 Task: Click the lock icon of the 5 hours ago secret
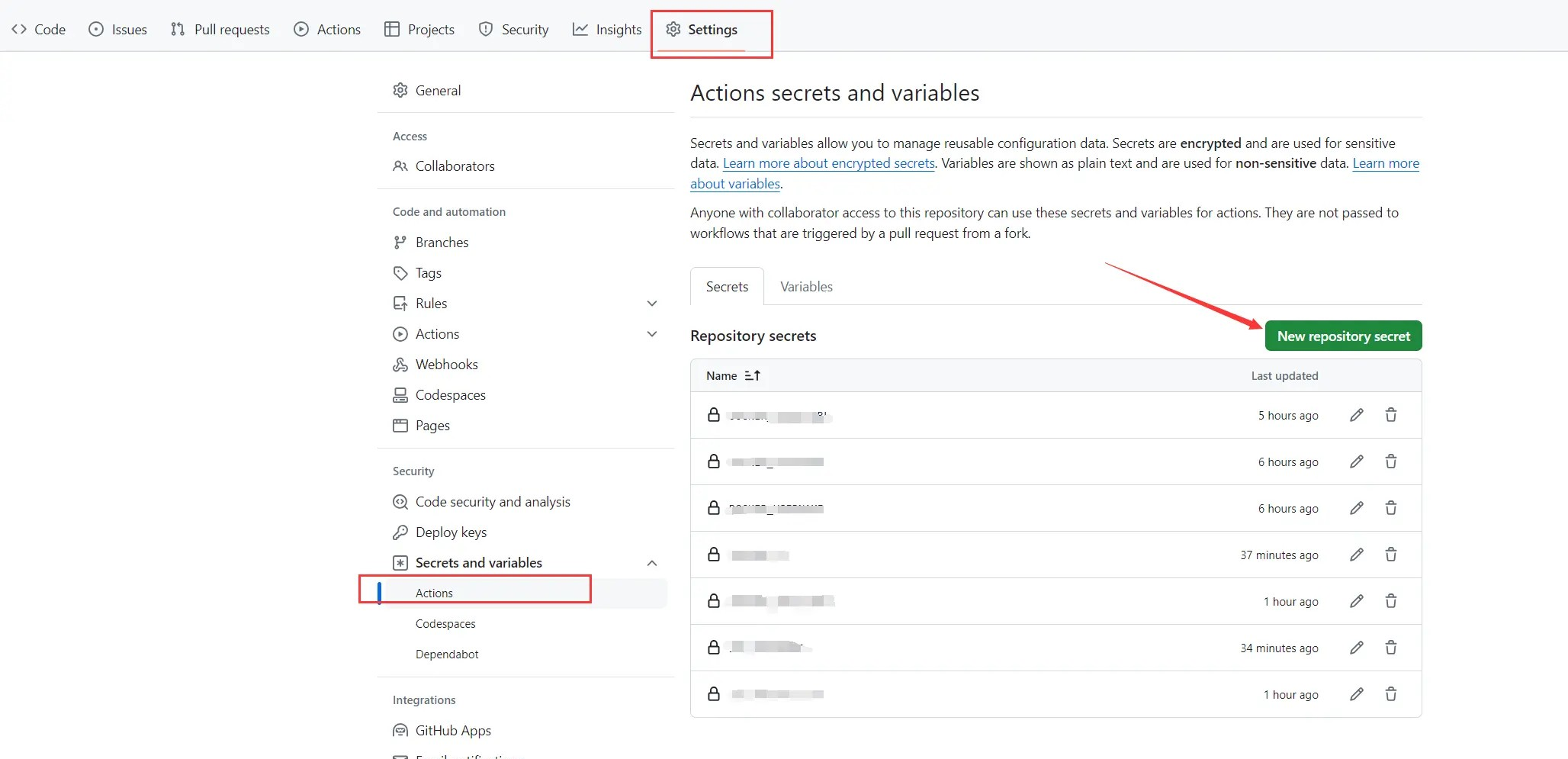point(714,415)
